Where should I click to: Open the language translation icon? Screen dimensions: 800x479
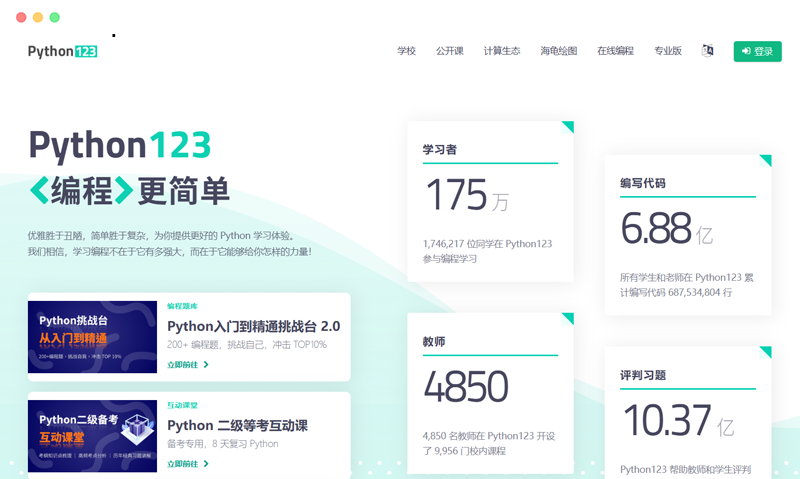point(707,51)
